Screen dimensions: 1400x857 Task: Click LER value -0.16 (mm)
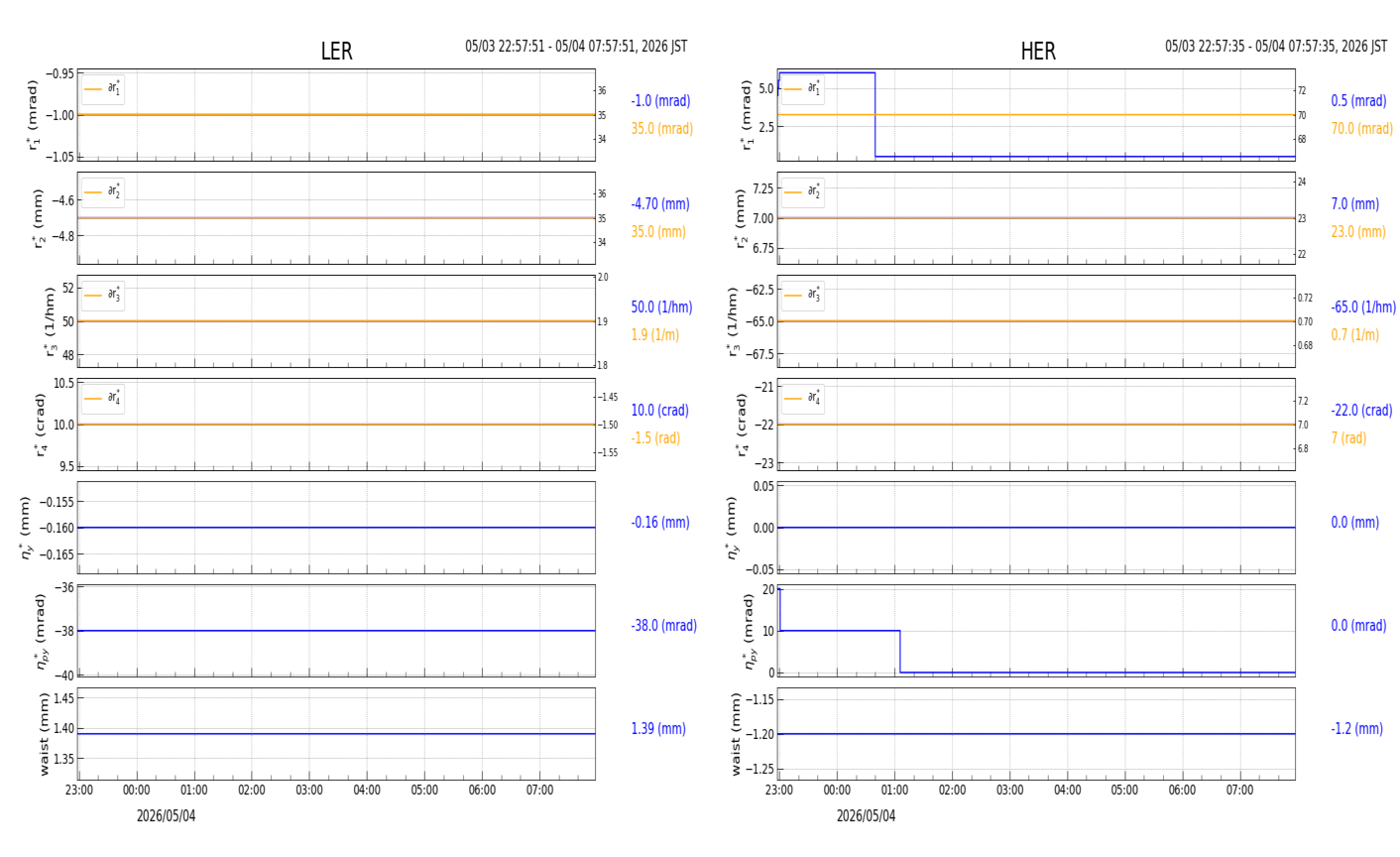[658, 523]
